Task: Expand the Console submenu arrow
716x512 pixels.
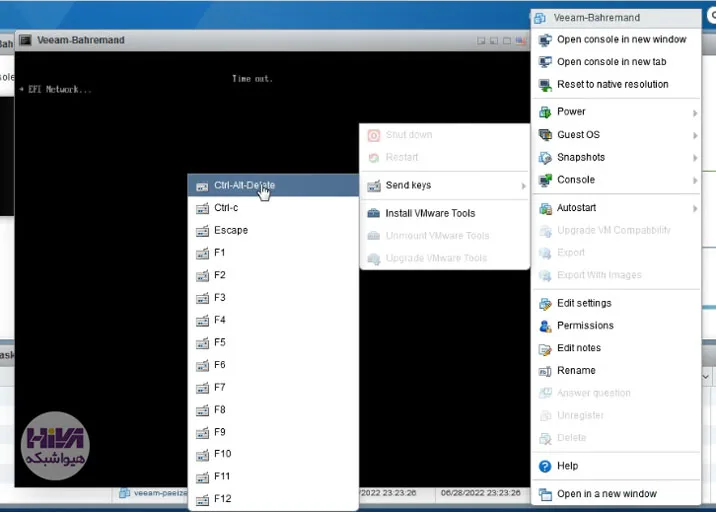Action: pyautogui.click(x=695, y=180)
